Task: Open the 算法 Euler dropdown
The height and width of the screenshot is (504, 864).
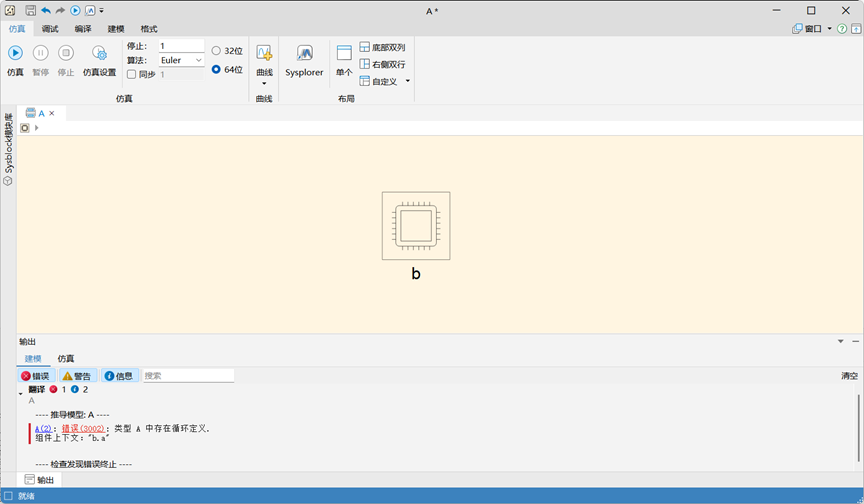Action: point(181,60)
